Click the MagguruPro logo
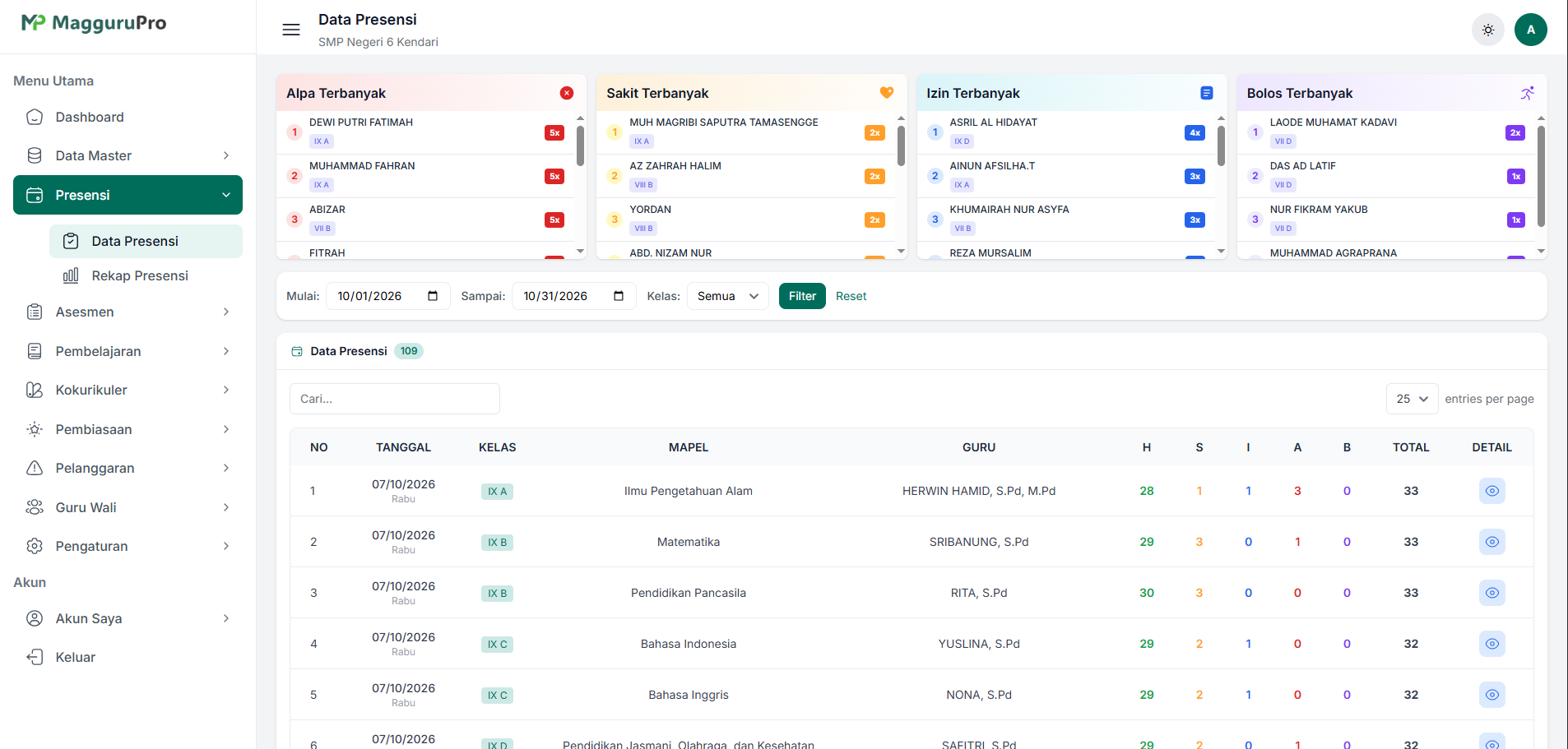The image size is (1568, 749). coord(94,23)
